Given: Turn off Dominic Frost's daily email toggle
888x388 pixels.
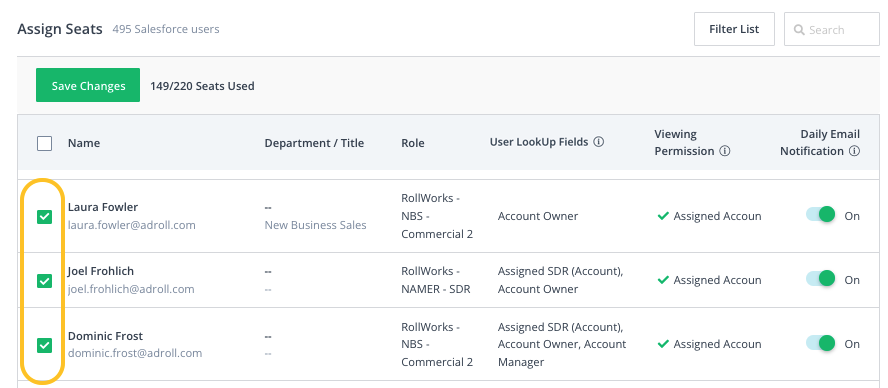Looking at the screenshot, I should point(821,343).
